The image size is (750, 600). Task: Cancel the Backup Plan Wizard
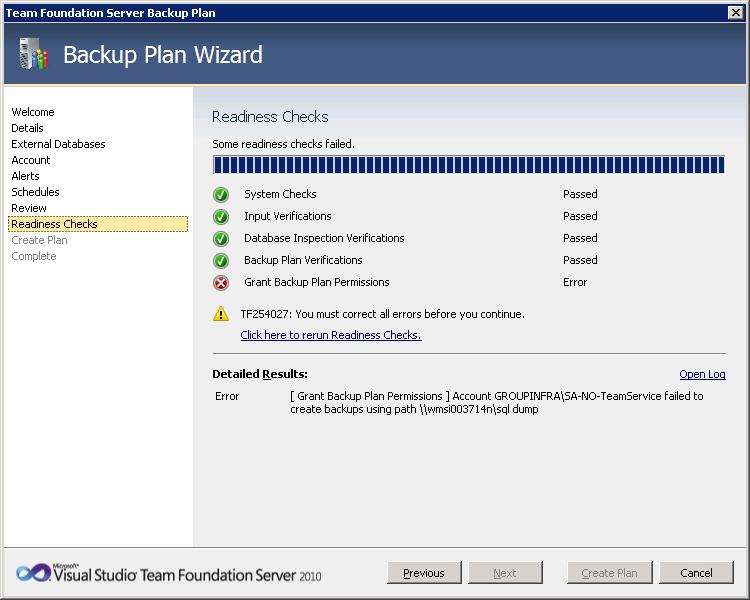(696, 573)
